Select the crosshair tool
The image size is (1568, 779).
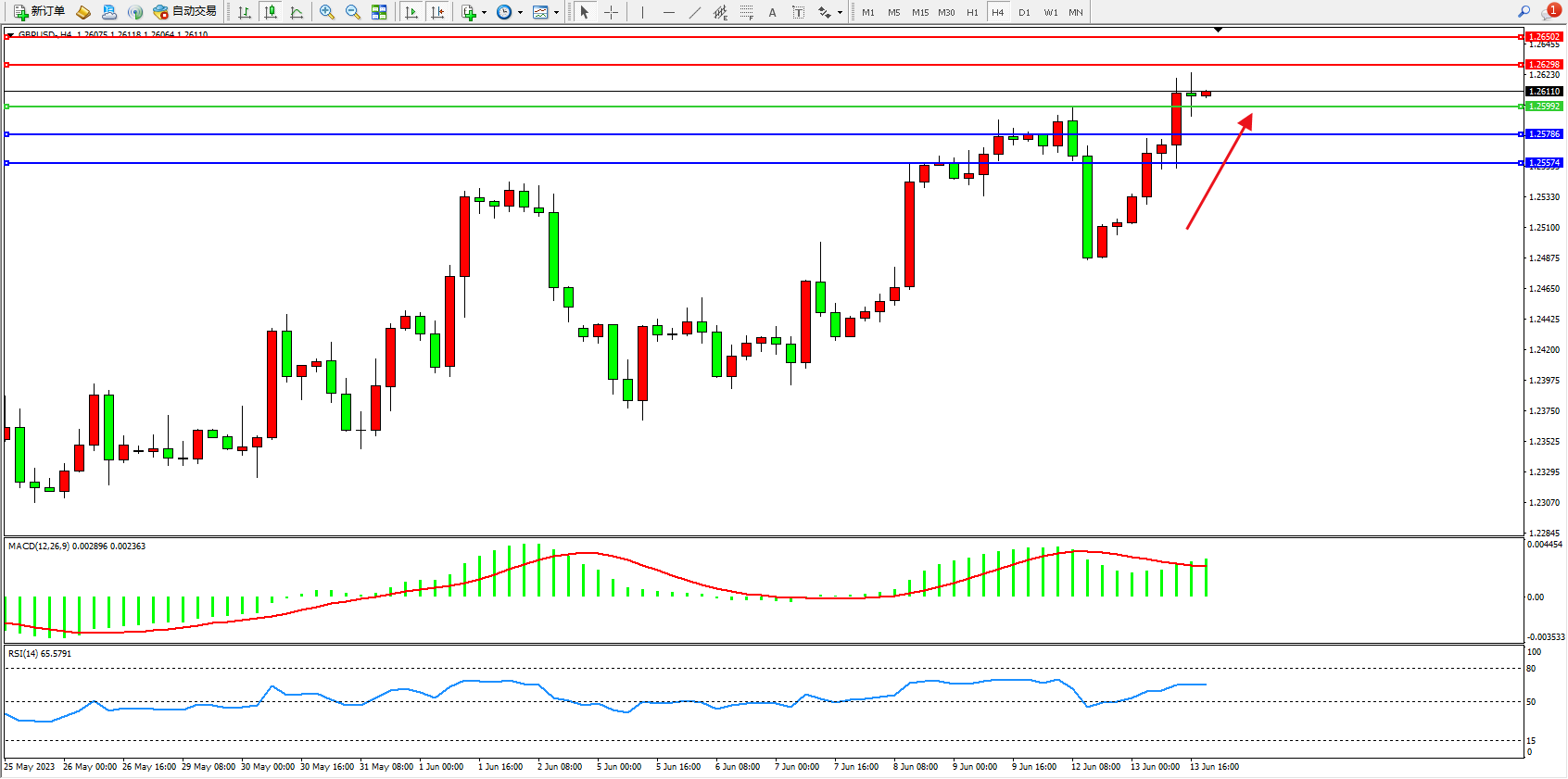612,12
